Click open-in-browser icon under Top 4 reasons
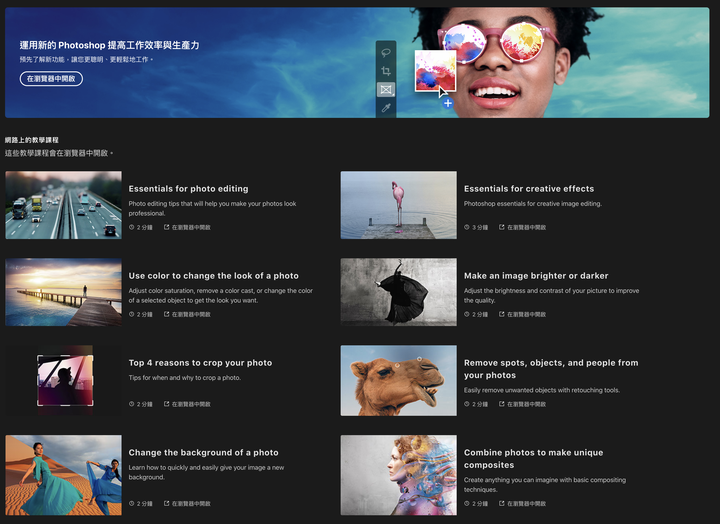This screenshot has width=720, height=524. tap(167, 404)
